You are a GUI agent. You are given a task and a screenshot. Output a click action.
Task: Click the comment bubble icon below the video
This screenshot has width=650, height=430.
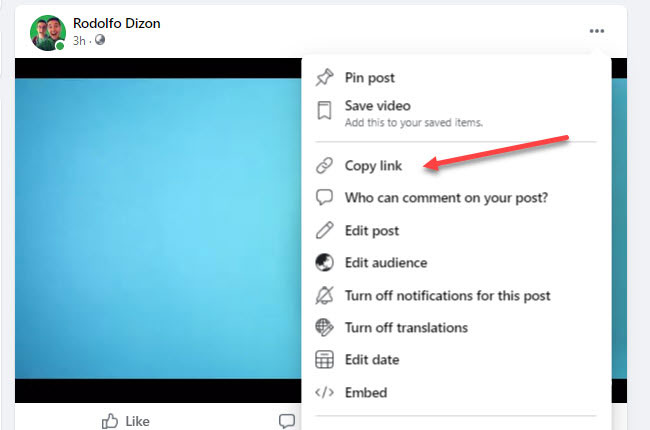(287, 420)
